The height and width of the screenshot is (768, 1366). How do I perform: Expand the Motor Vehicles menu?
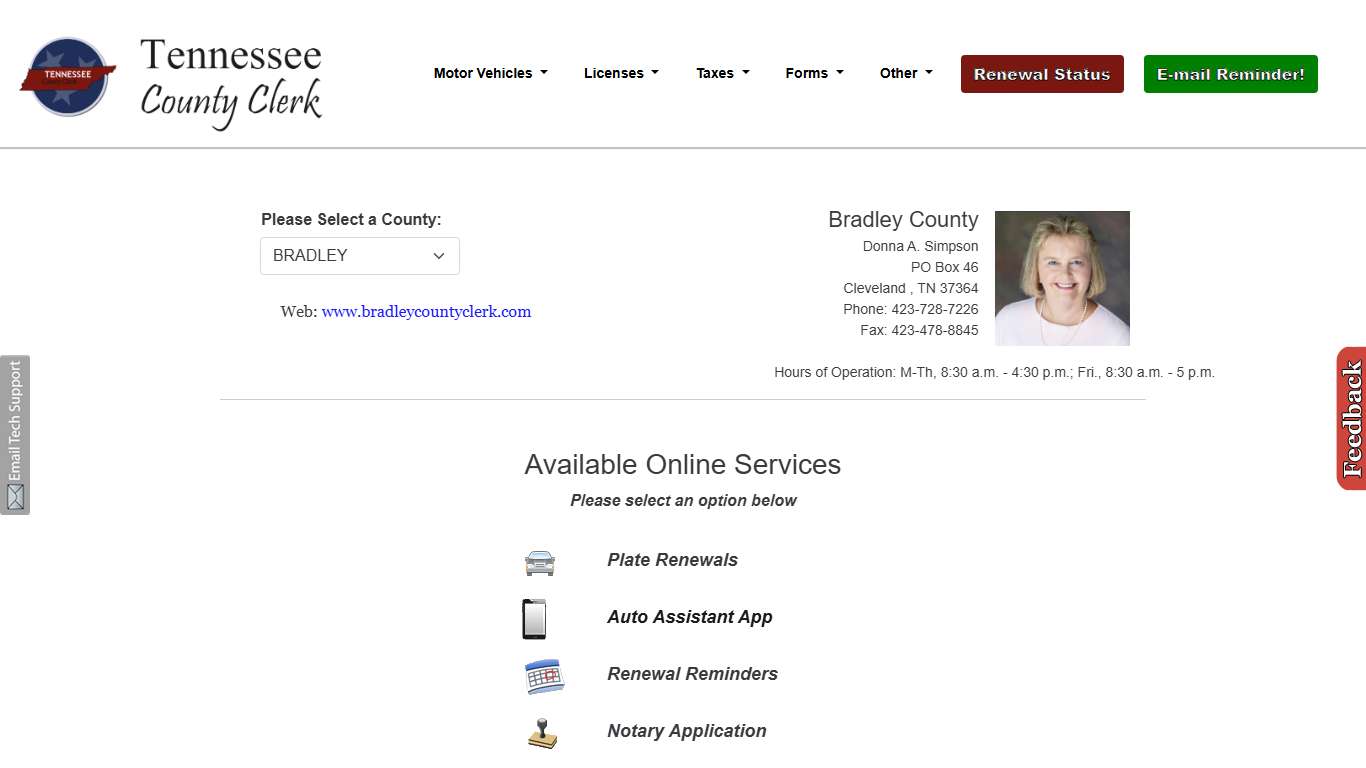click(x=490, y=73)
